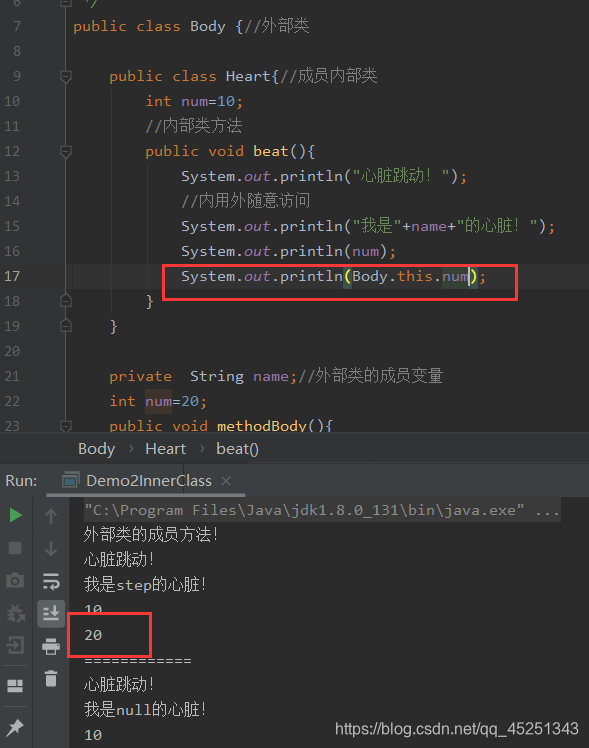Close the Demo2InnerClass run tab
The height and width of the screenshot is (748, 589).
coord(226,481)
